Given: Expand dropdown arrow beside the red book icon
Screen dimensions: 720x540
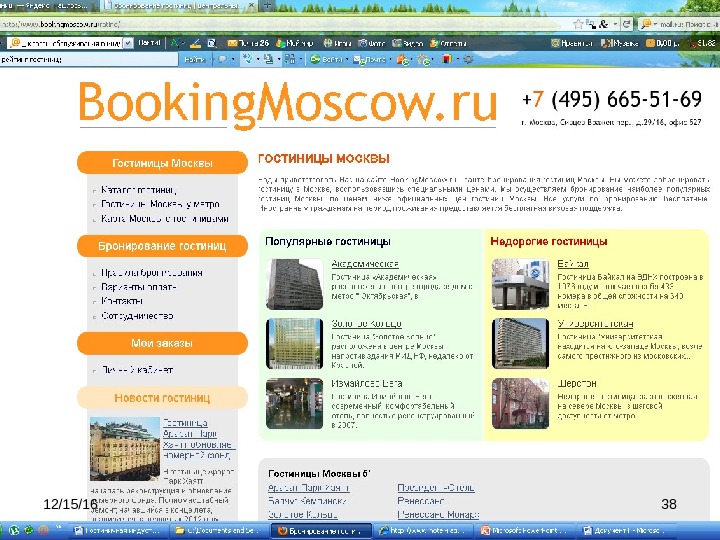Looking at the screenshot, I should click(x=457, y=59).
